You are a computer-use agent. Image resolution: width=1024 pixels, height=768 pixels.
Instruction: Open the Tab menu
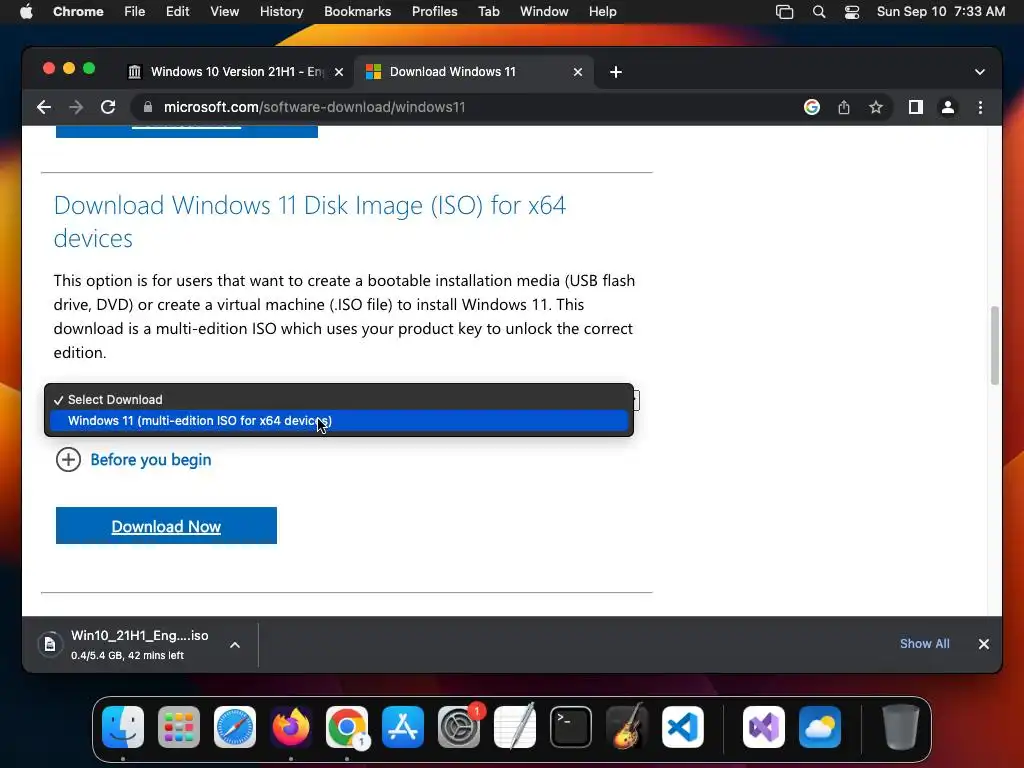pyautogui.click(x=488, y=12)
